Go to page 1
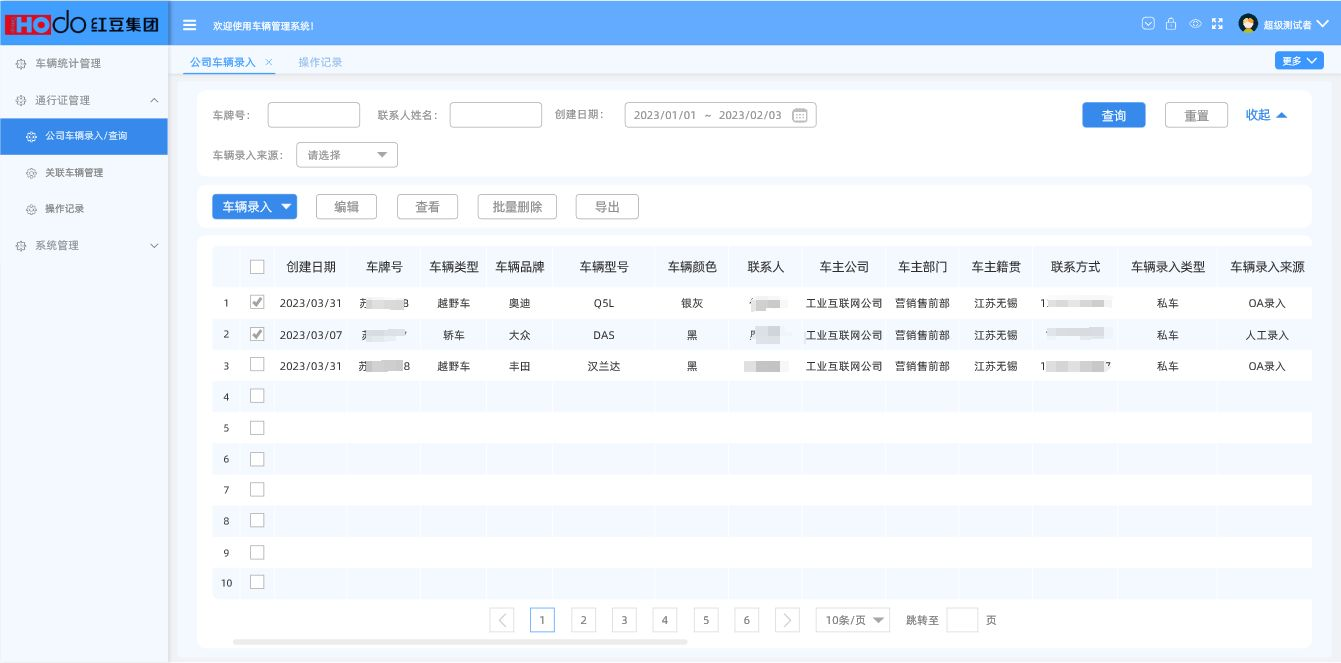Viewport: 1341px width, 663px height. (542, 620)
